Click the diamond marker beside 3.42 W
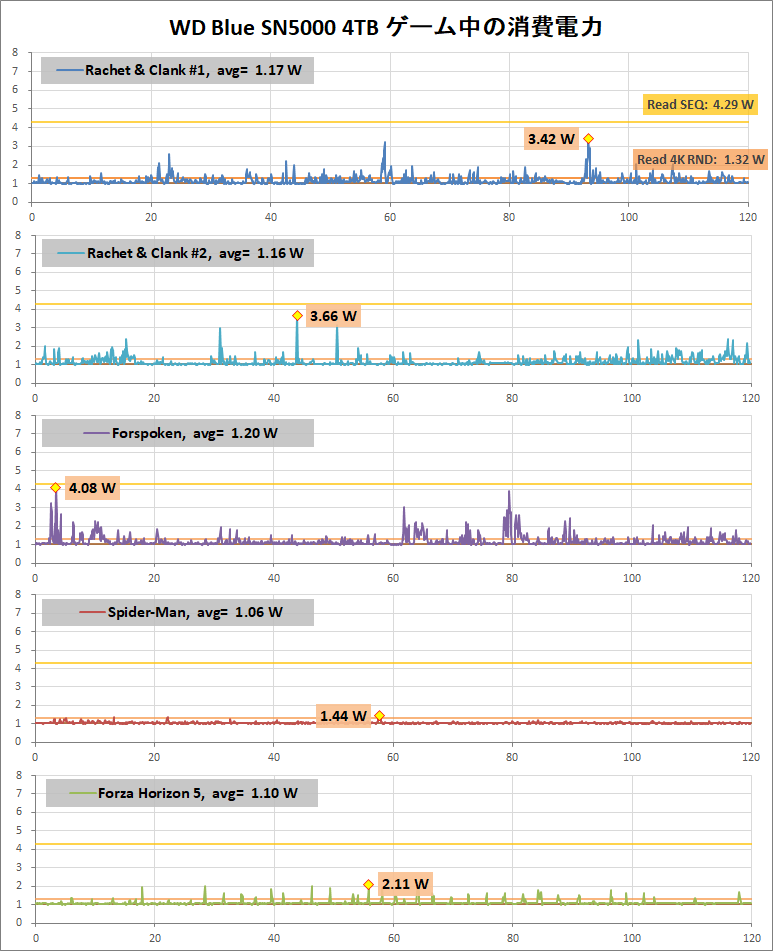The image size is (773, 951). [588, 139]
